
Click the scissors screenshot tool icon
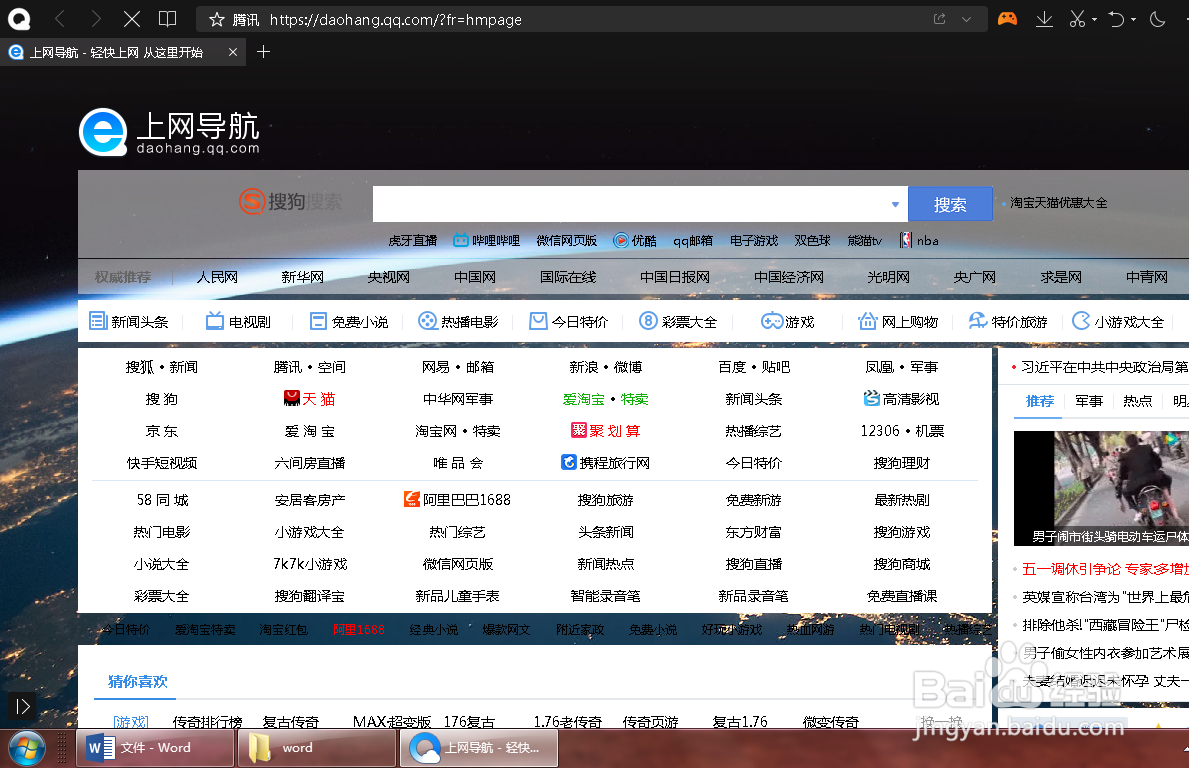point(1077,20)
